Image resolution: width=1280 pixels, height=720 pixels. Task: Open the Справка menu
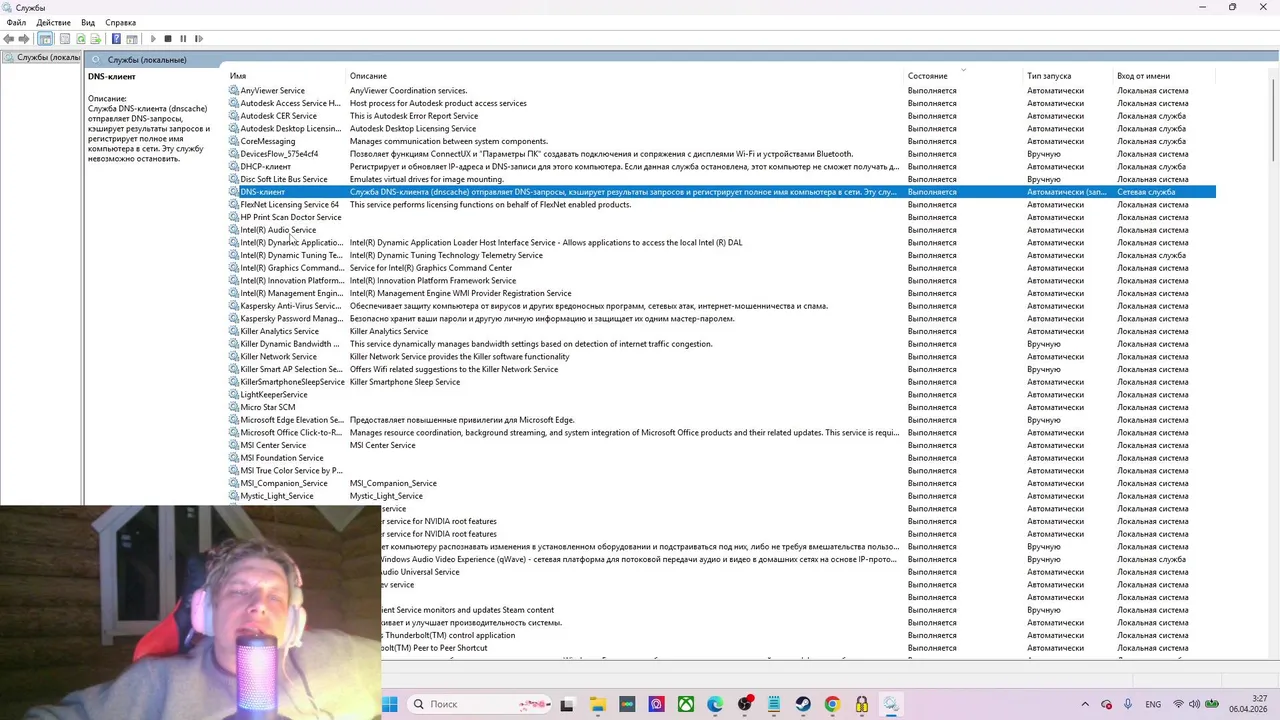120,22
